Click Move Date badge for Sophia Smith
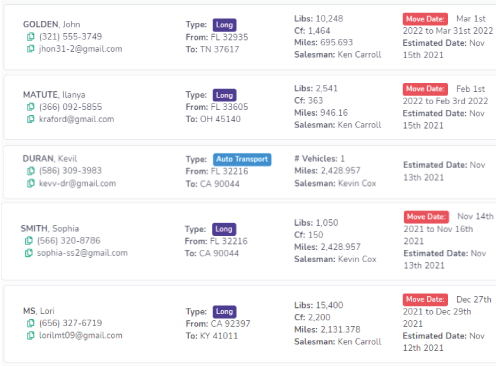The image size is (496, 366). pyautogui.click(x=426, y=217)
